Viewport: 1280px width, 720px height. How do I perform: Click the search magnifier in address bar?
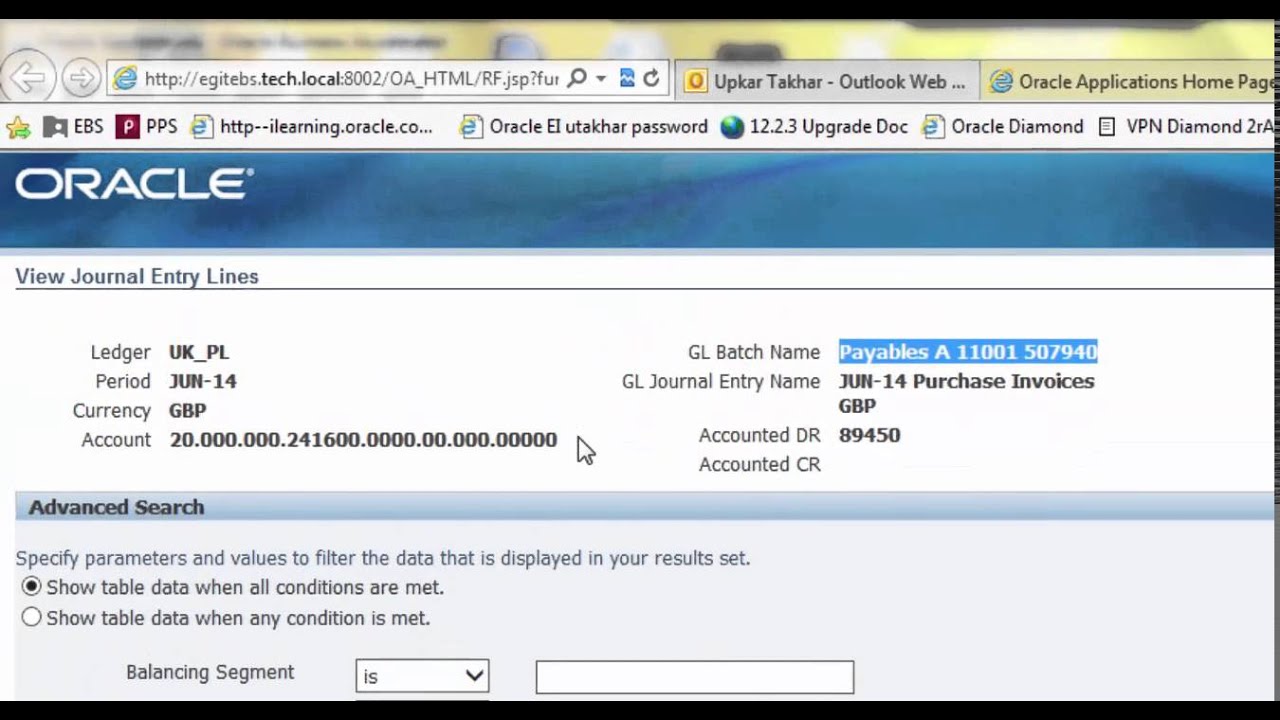pos(577,78)
